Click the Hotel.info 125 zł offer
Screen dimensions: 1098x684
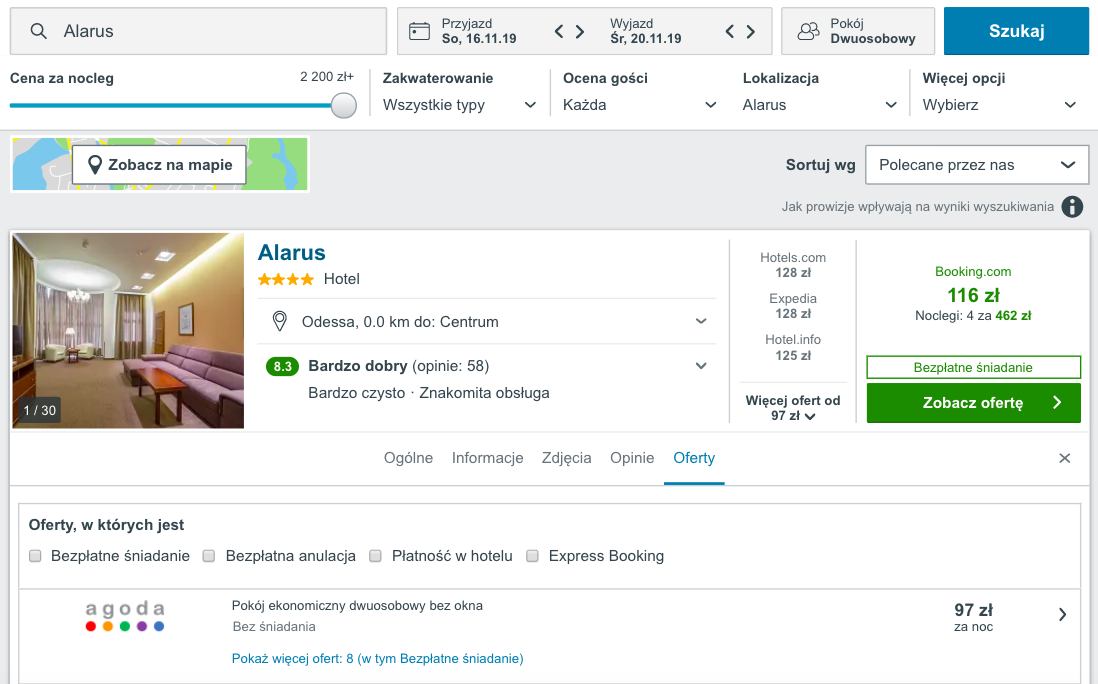[793, 347]
